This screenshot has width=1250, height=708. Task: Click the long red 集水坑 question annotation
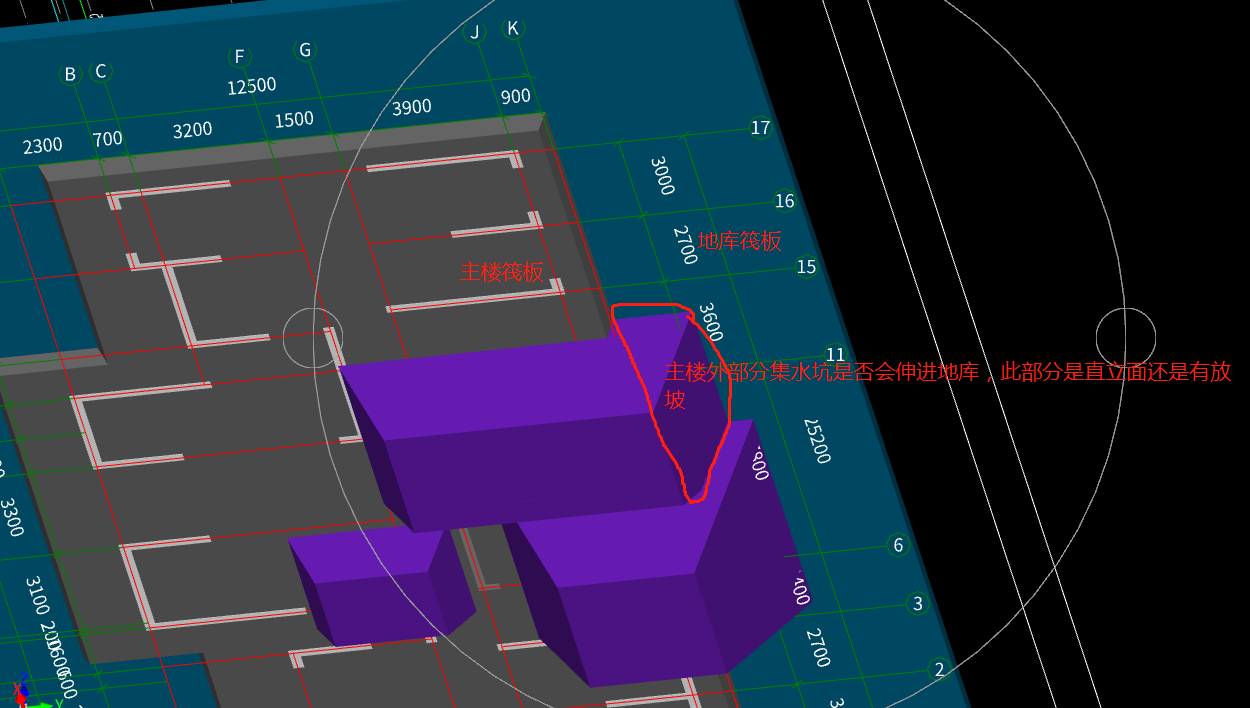coord(948,386)
